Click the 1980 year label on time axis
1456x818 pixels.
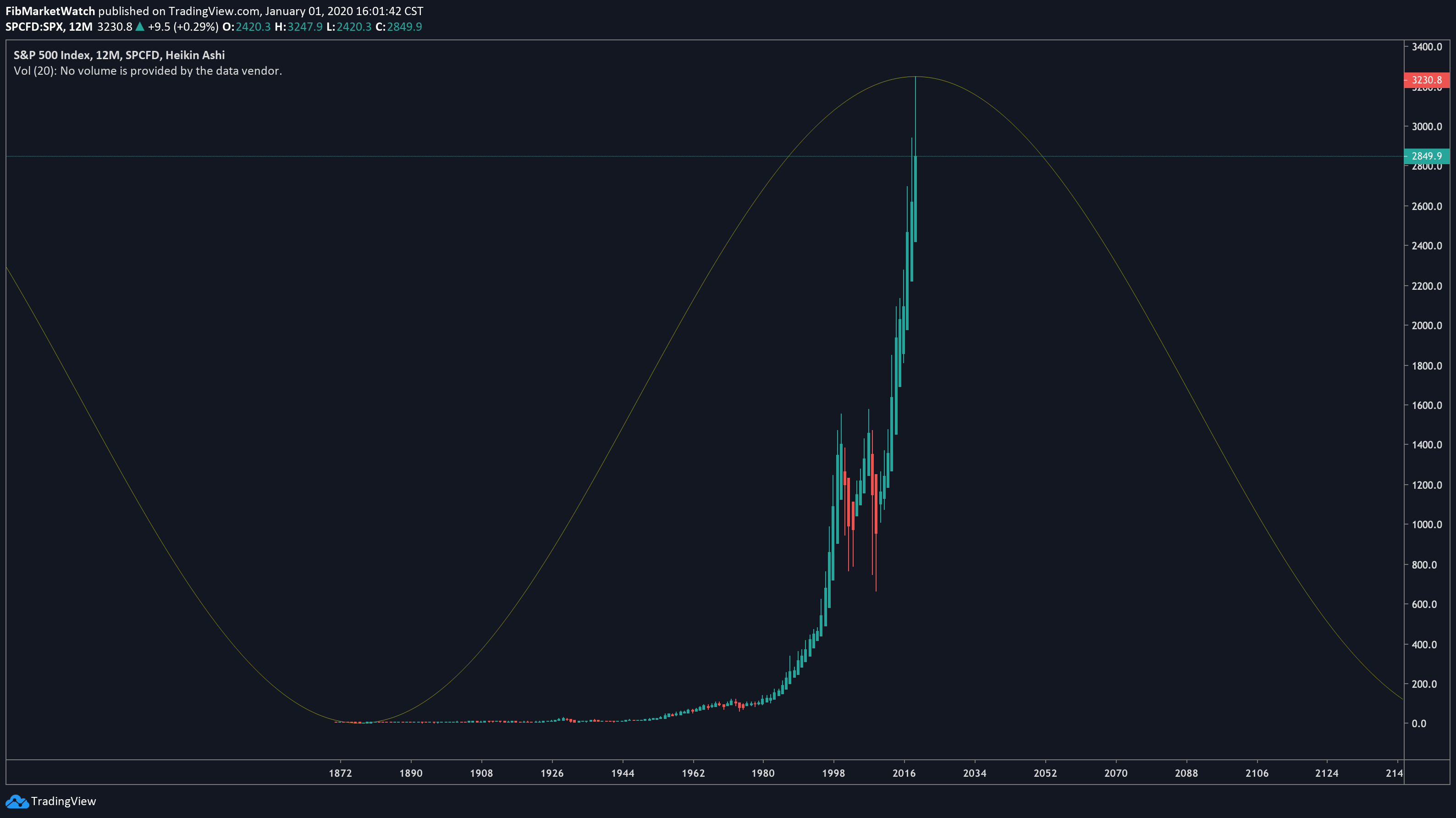click(x=763, y=774)
